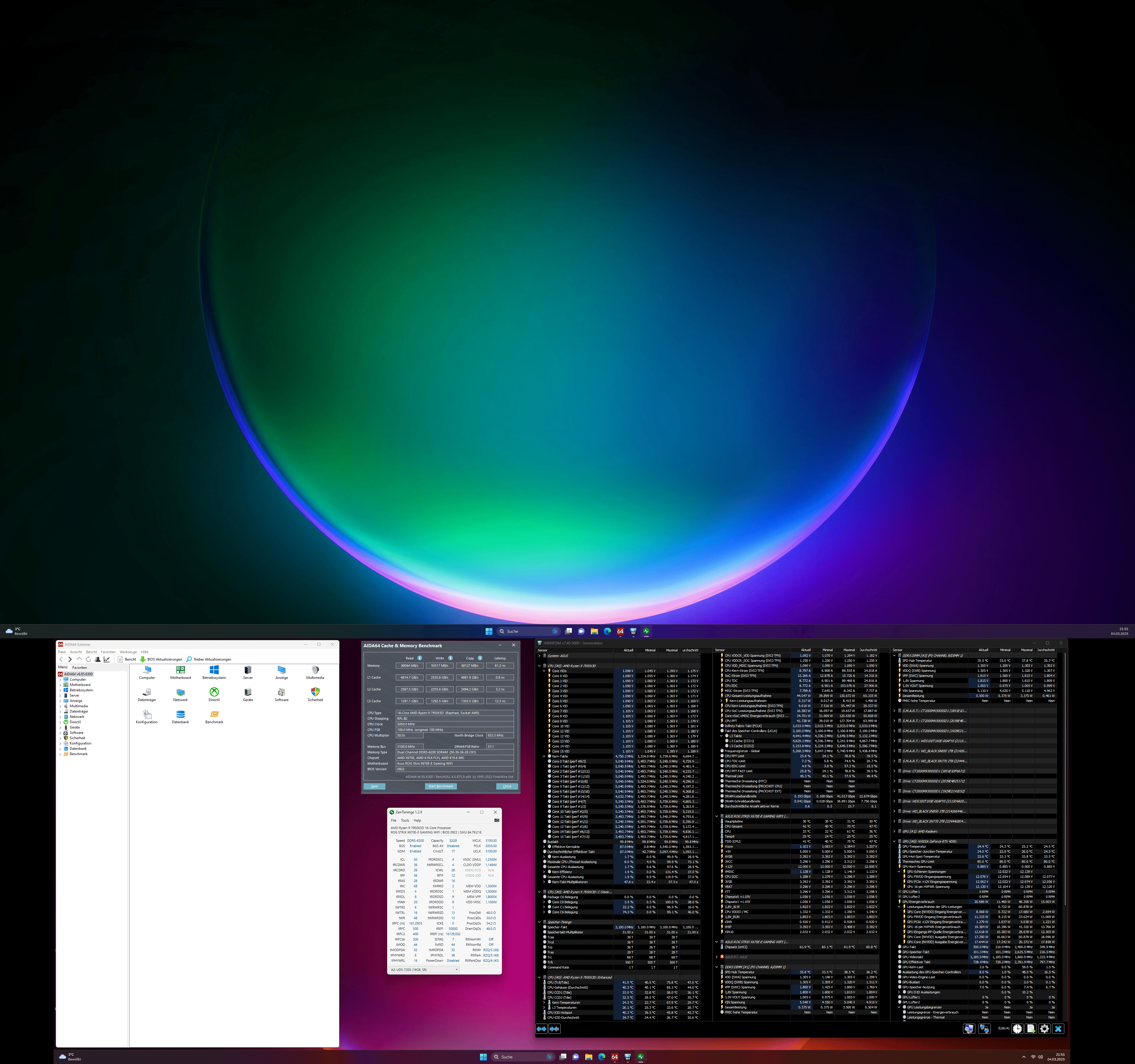
Task: Open the A2 memory module dropdown in ZenTimings
Action: pyautogui.click(x=424, y=969)
